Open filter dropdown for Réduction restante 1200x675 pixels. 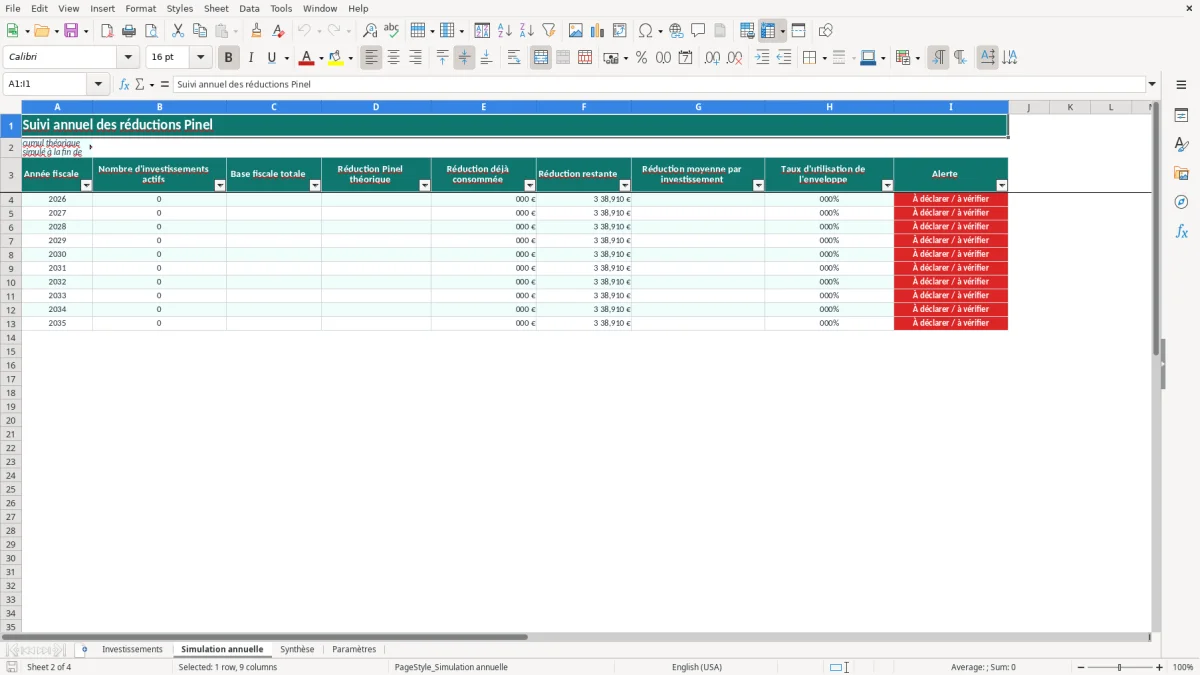(x=625, y=186)
